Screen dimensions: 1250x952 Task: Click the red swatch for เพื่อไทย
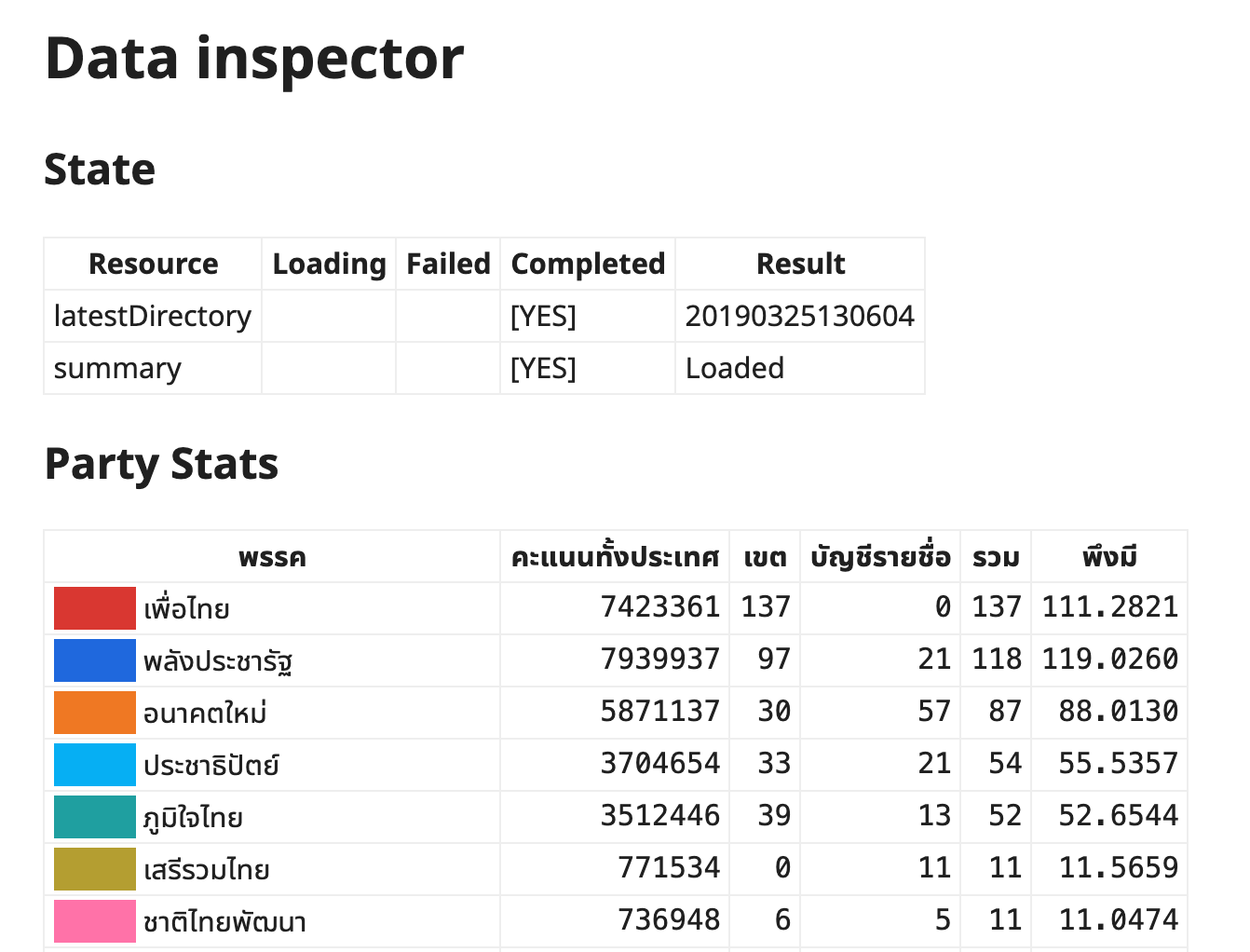click(94, 608)
